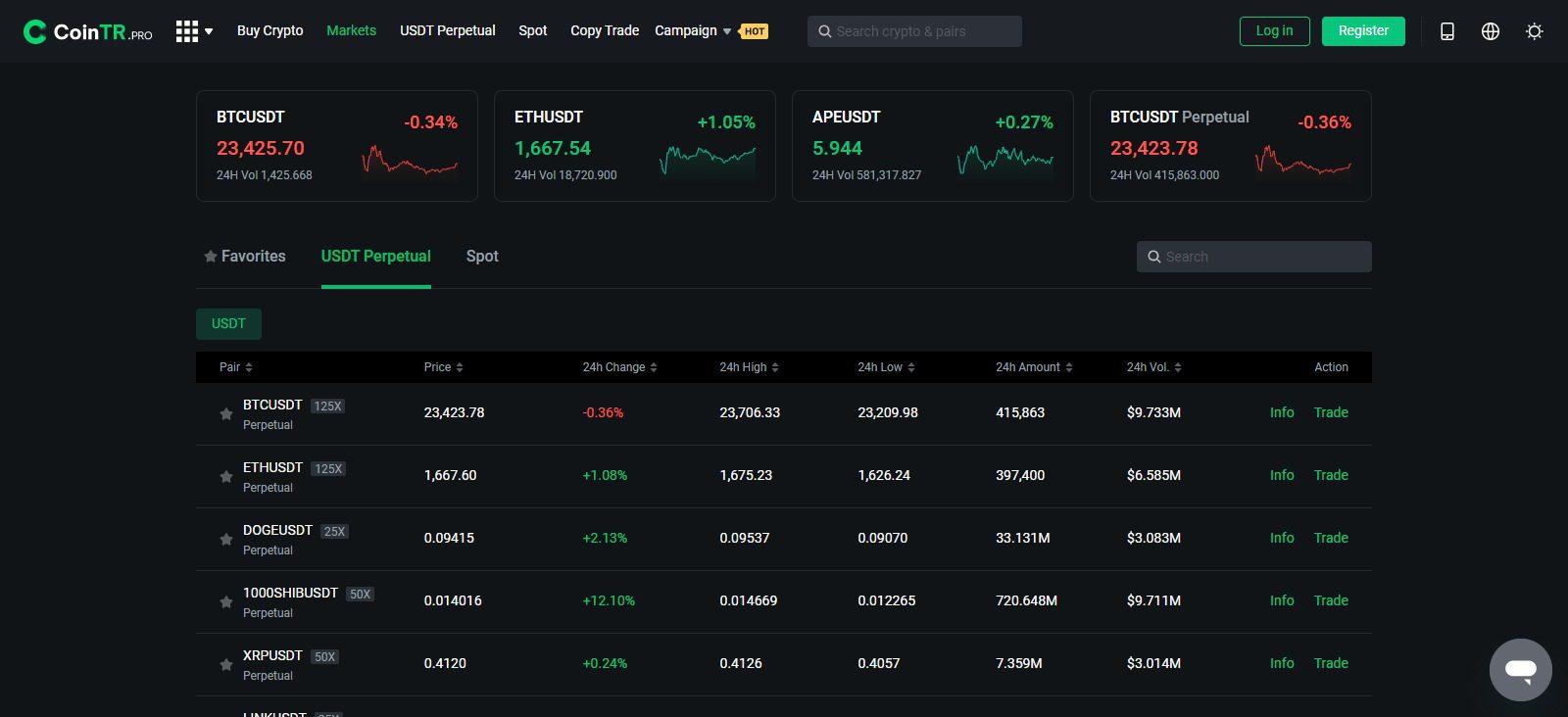The image size is (1568, 717).
Task: Sort table by 24h Change column
Action: point(620,367)
